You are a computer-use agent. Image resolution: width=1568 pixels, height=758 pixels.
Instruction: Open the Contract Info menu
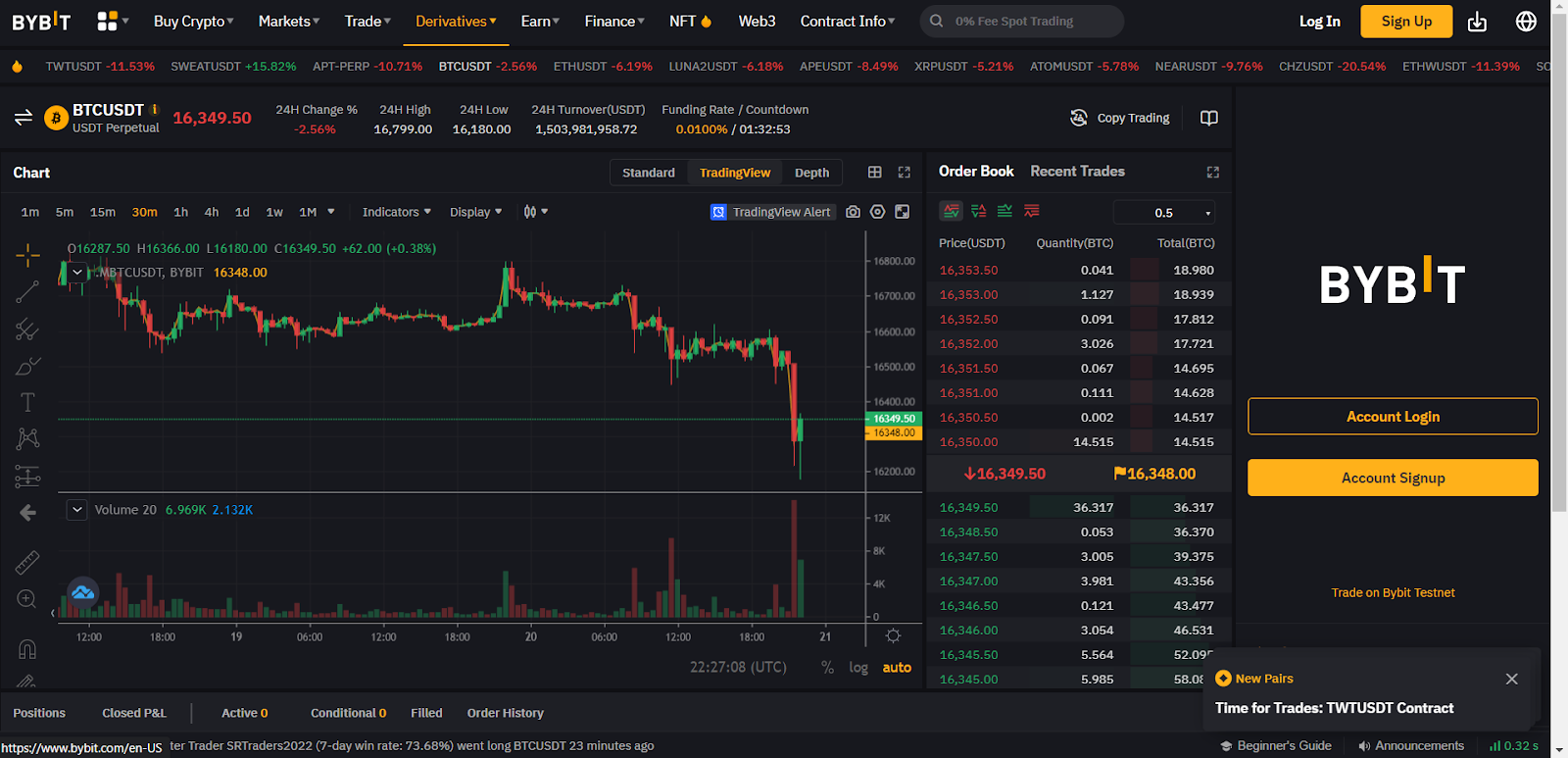pyautogui.click(x=847, y=22)
